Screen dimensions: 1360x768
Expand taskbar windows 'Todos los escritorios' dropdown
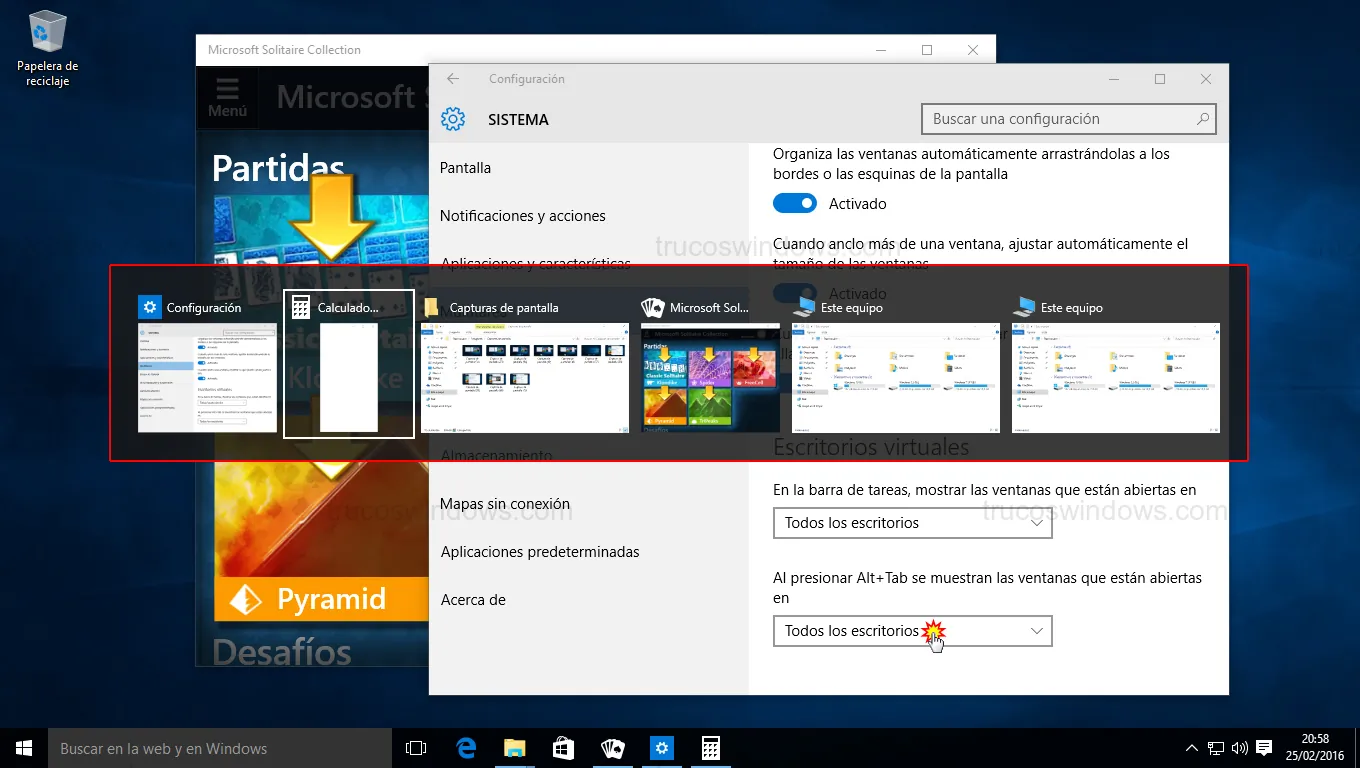(912, 523)
